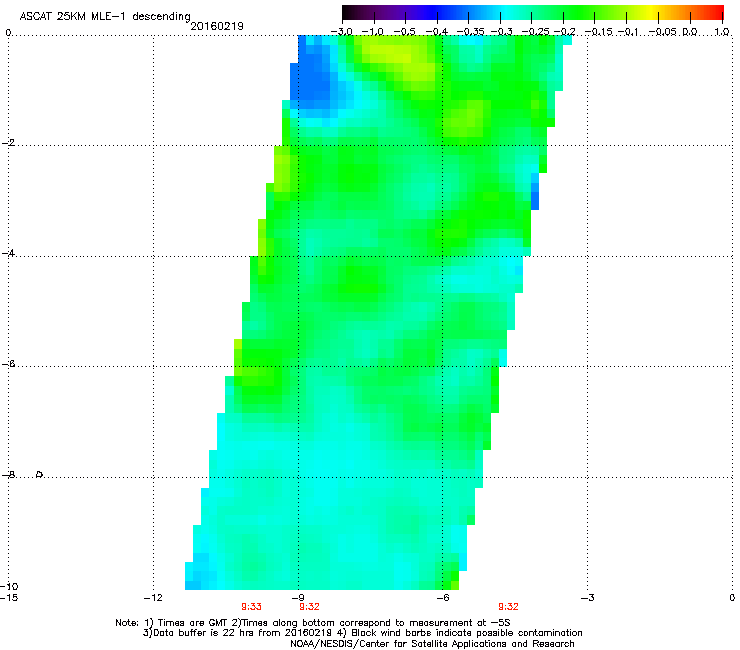
Task: Click the title "ASCAT 25KM MLE-1 descending"
Action: (105, 16)
